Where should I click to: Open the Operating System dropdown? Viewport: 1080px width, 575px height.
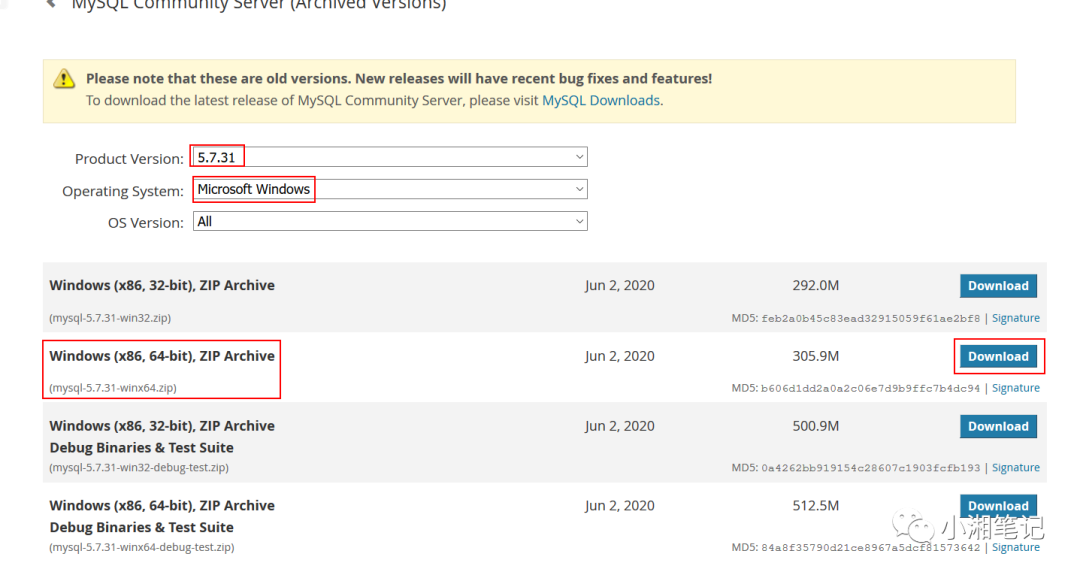pyautogui.click(x=390, y=189)
